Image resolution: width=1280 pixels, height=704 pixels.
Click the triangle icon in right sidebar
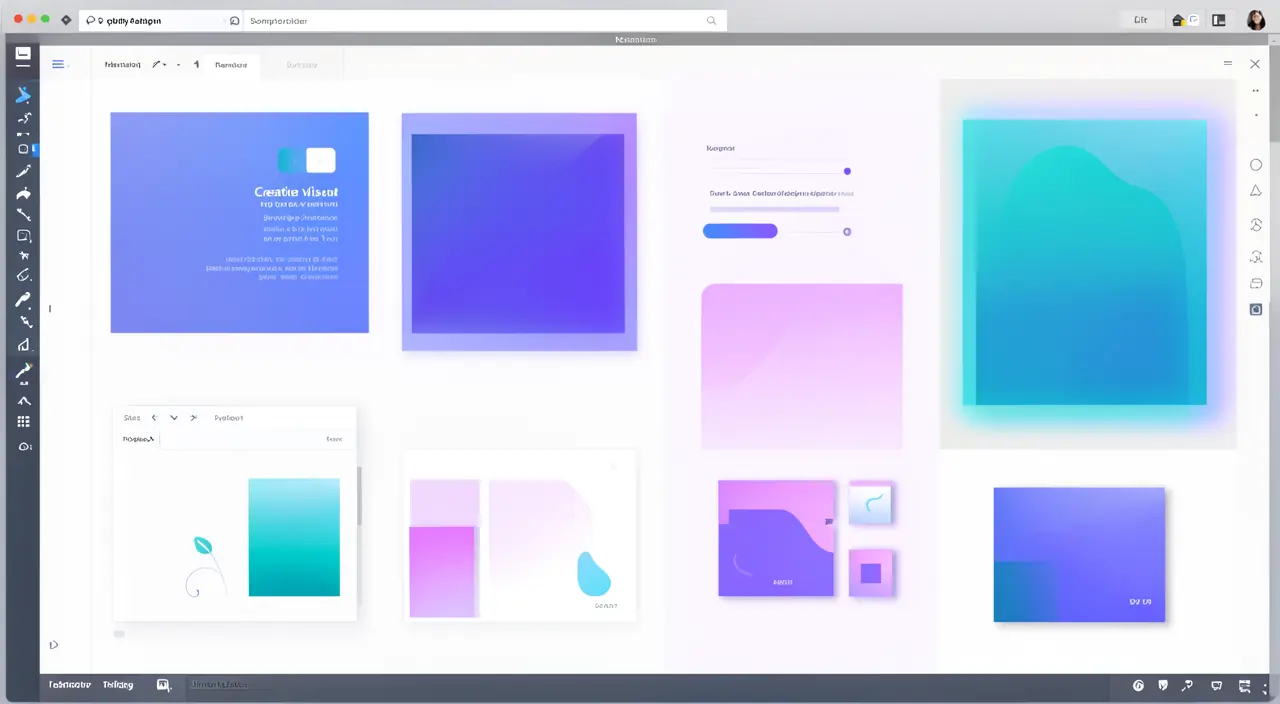tap(1256, 191)
